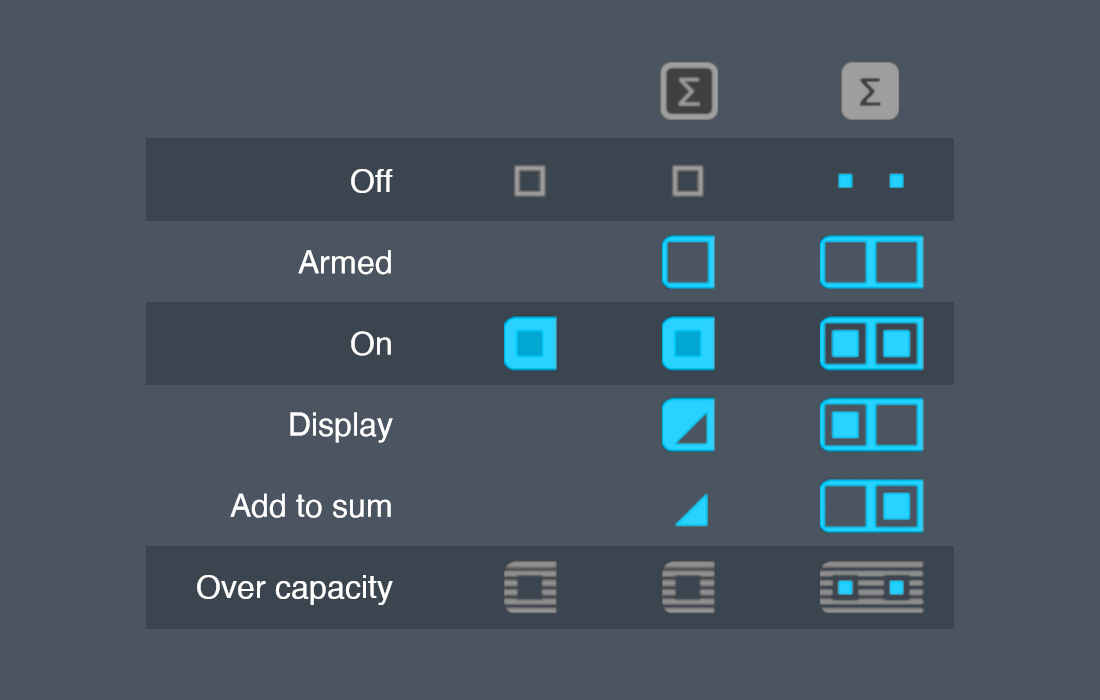1100x700 pixels.
Task: Click the Add to sum label
Action: [x=311, y=506]
